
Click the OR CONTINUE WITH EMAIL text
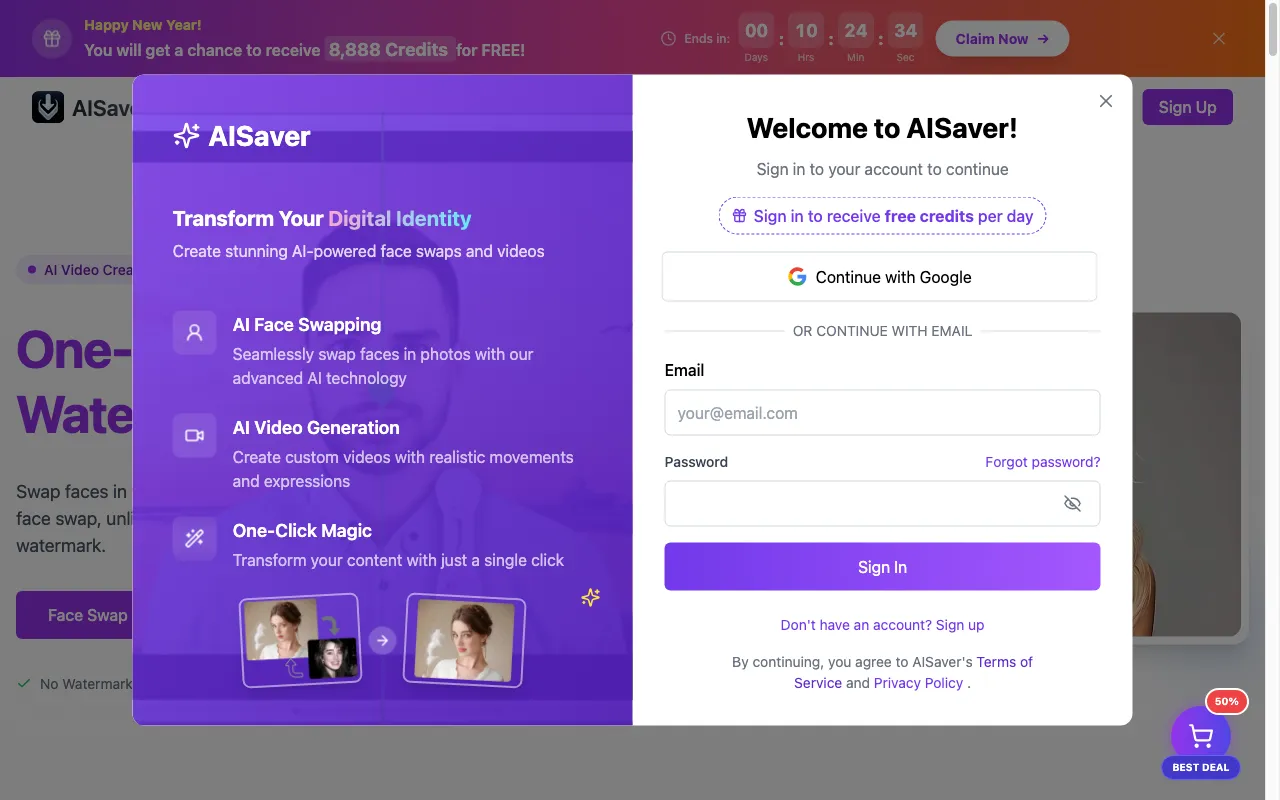click(x=882, y=331)
